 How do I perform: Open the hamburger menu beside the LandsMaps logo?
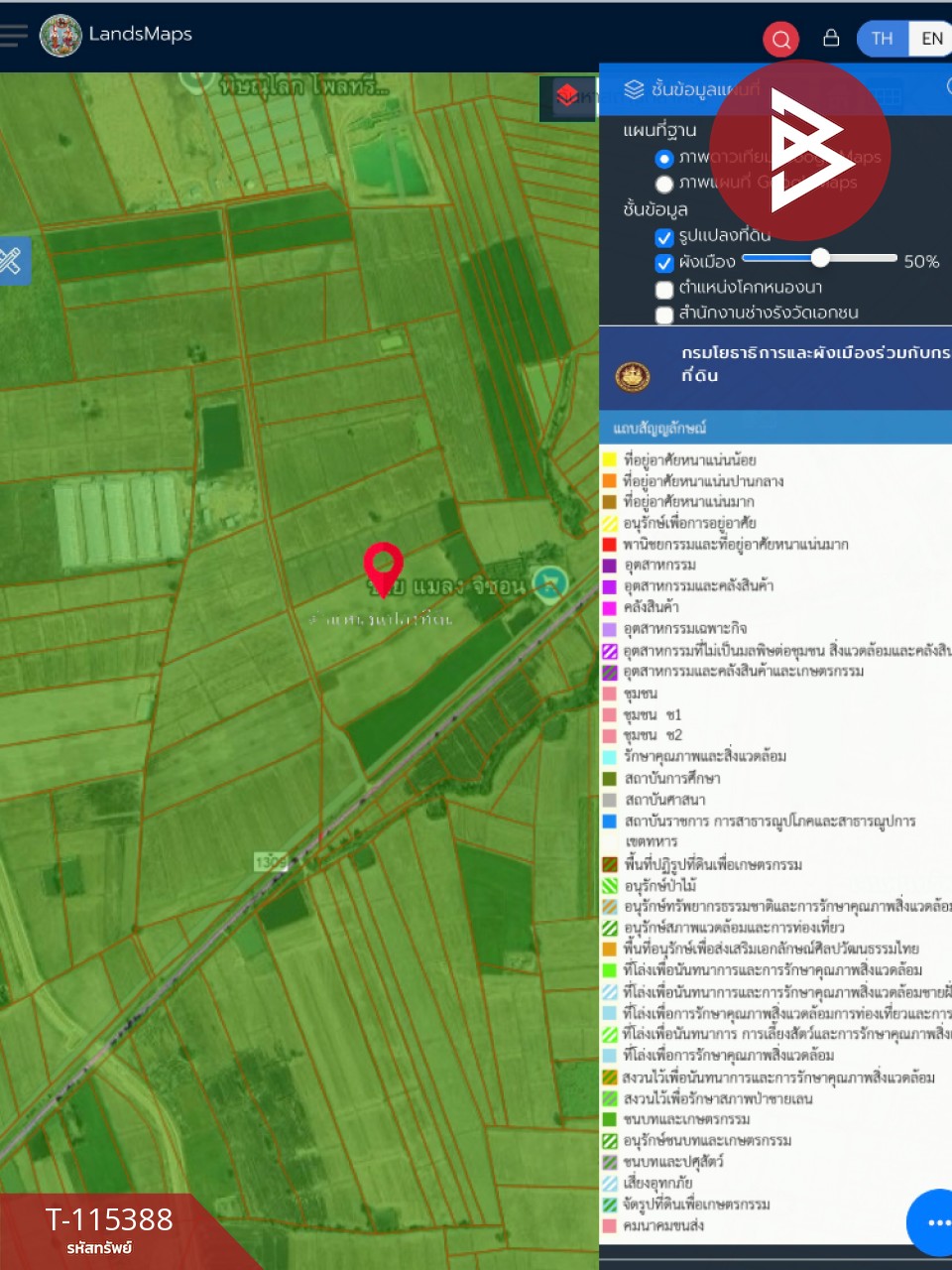click(x=14, y=36)
